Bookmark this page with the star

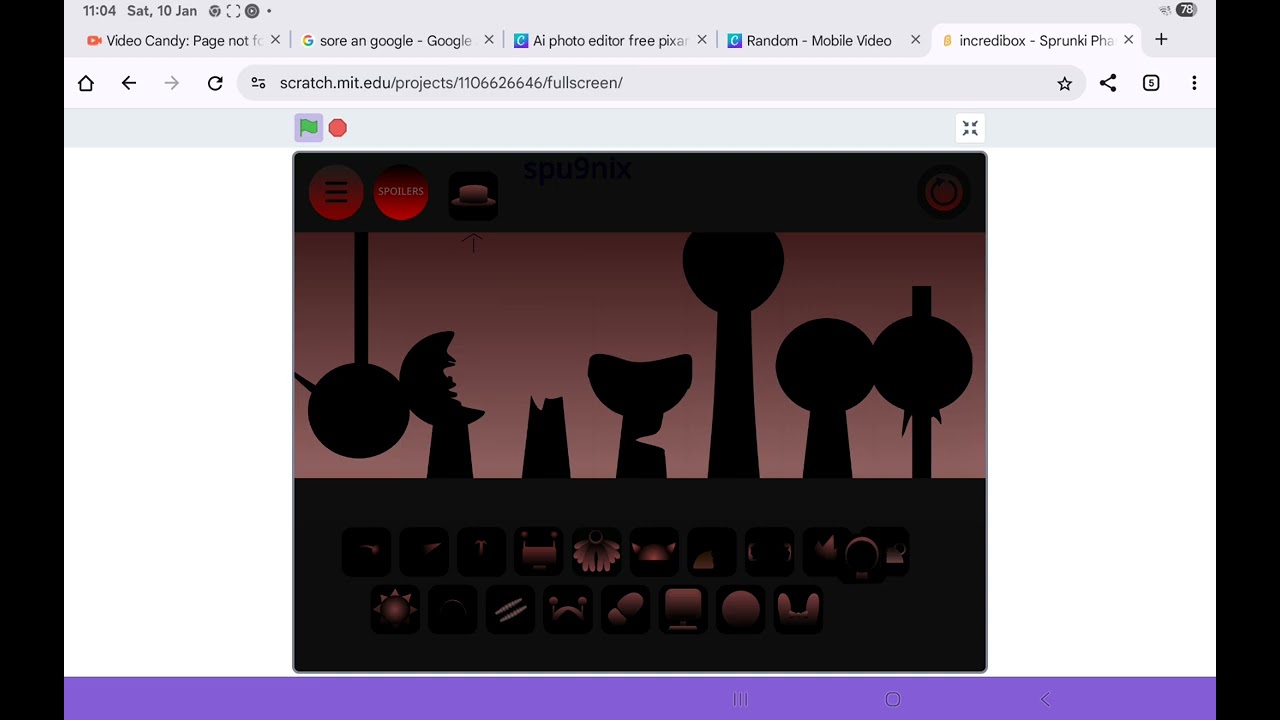(x=1064, y=83)
